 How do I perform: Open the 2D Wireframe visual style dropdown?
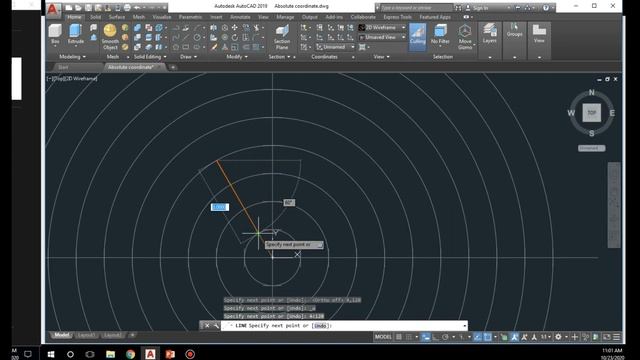[x=382, y=27]
